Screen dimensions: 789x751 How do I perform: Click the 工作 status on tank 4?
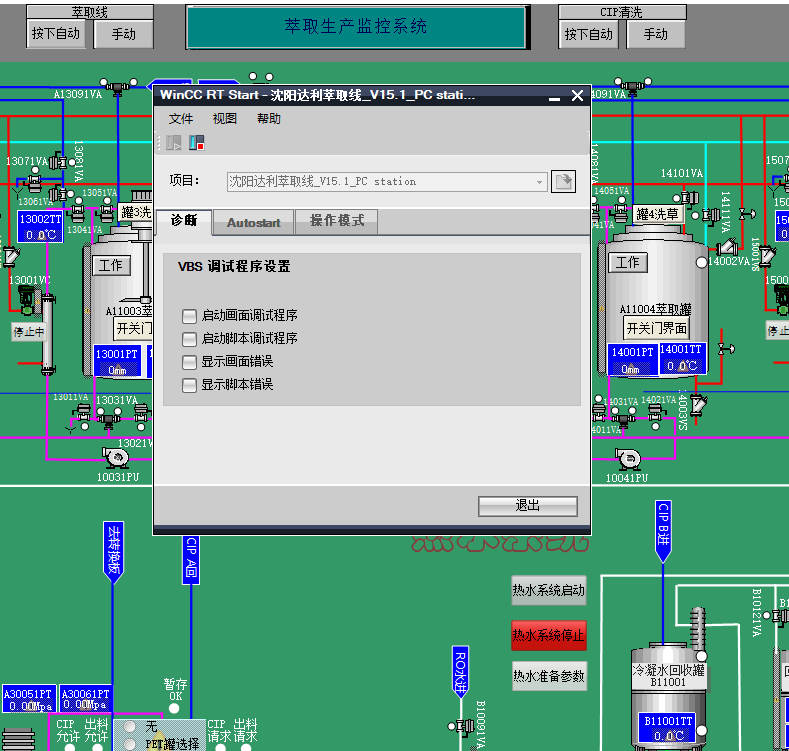pyautogui.click(x=628, y=262)
